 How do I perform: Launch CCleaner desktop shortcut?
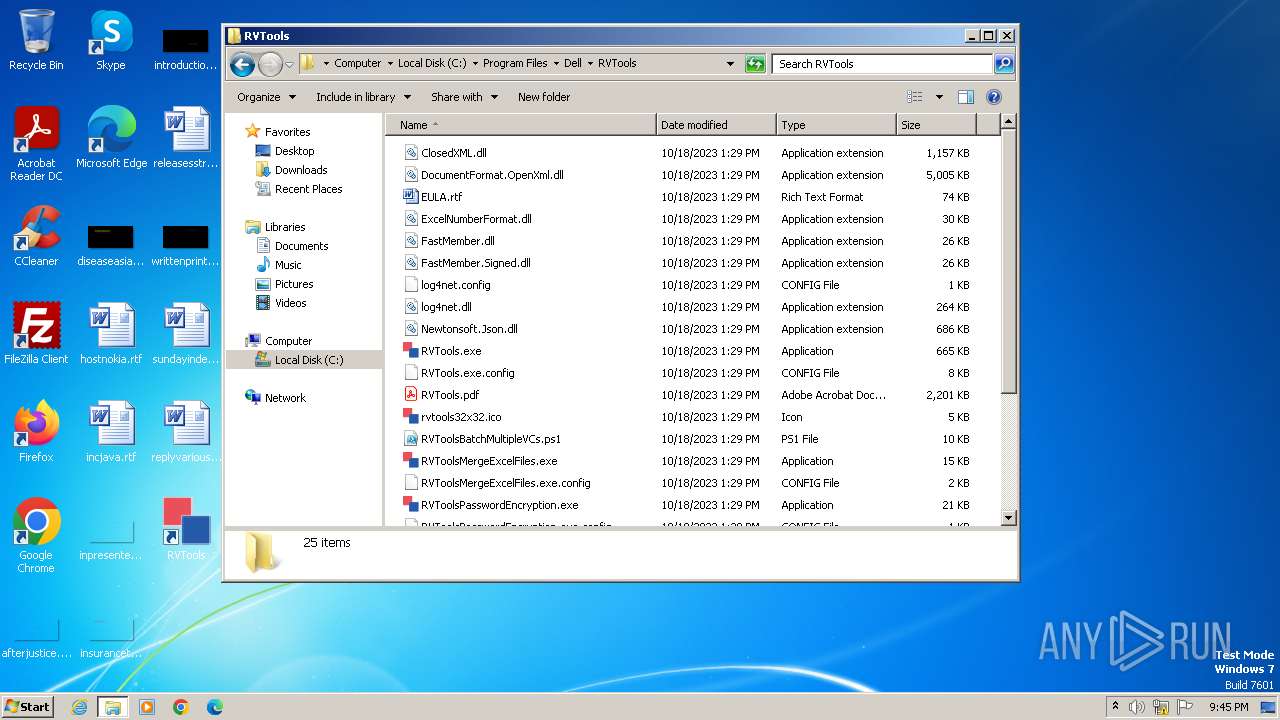coord(36,236)
